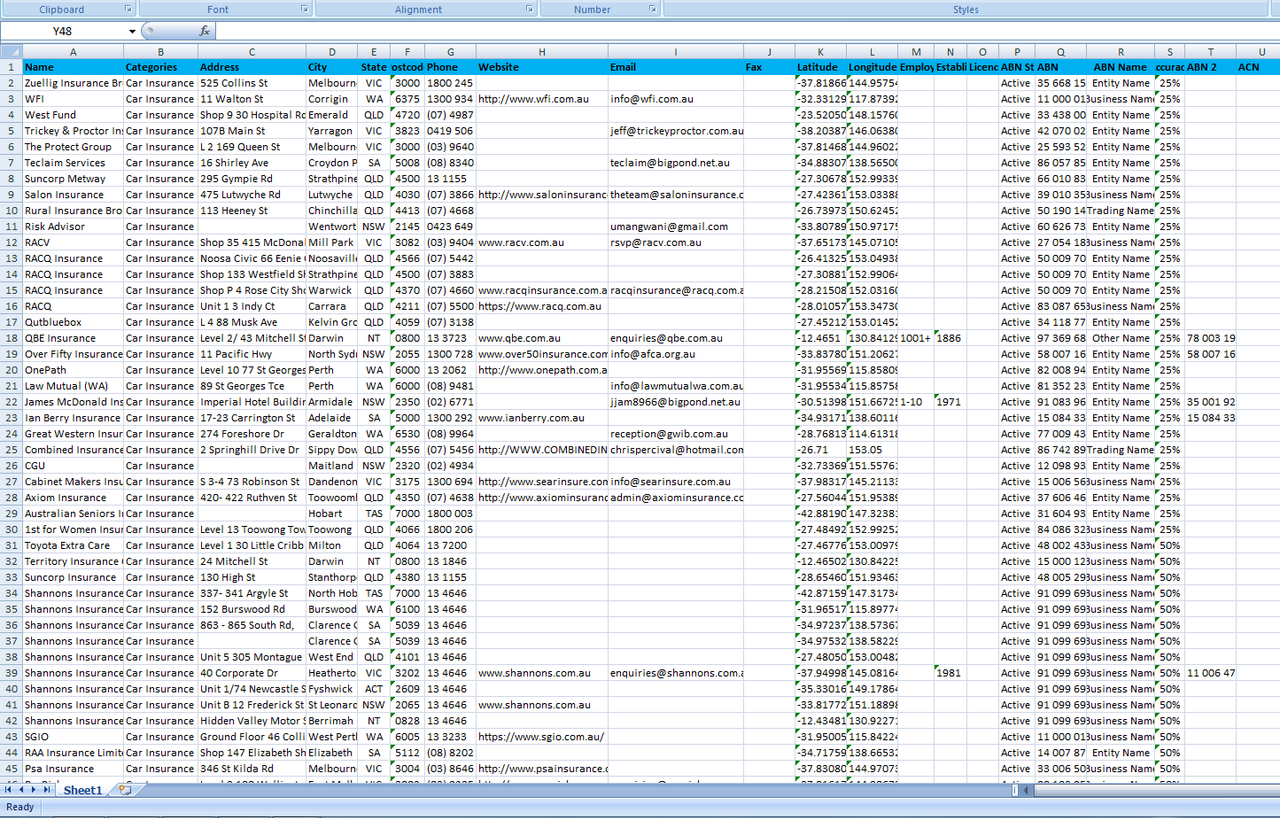This screenshot has width=1280, height=818.
Task: Select the Psa Insurance name cell
Action: click(x=72, y=769)
